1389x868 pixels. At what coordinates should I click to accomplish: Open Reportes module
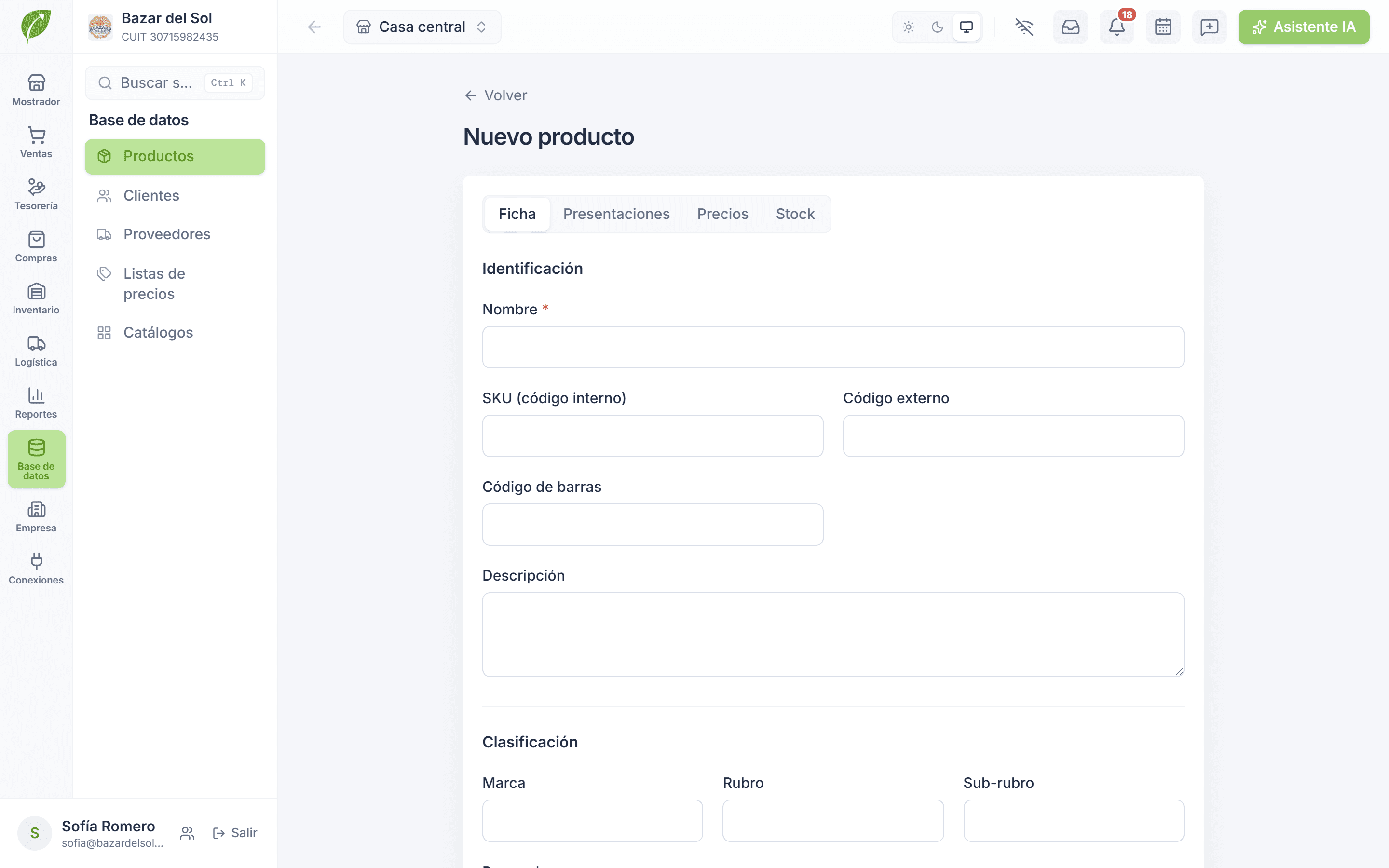click(36, 403)
